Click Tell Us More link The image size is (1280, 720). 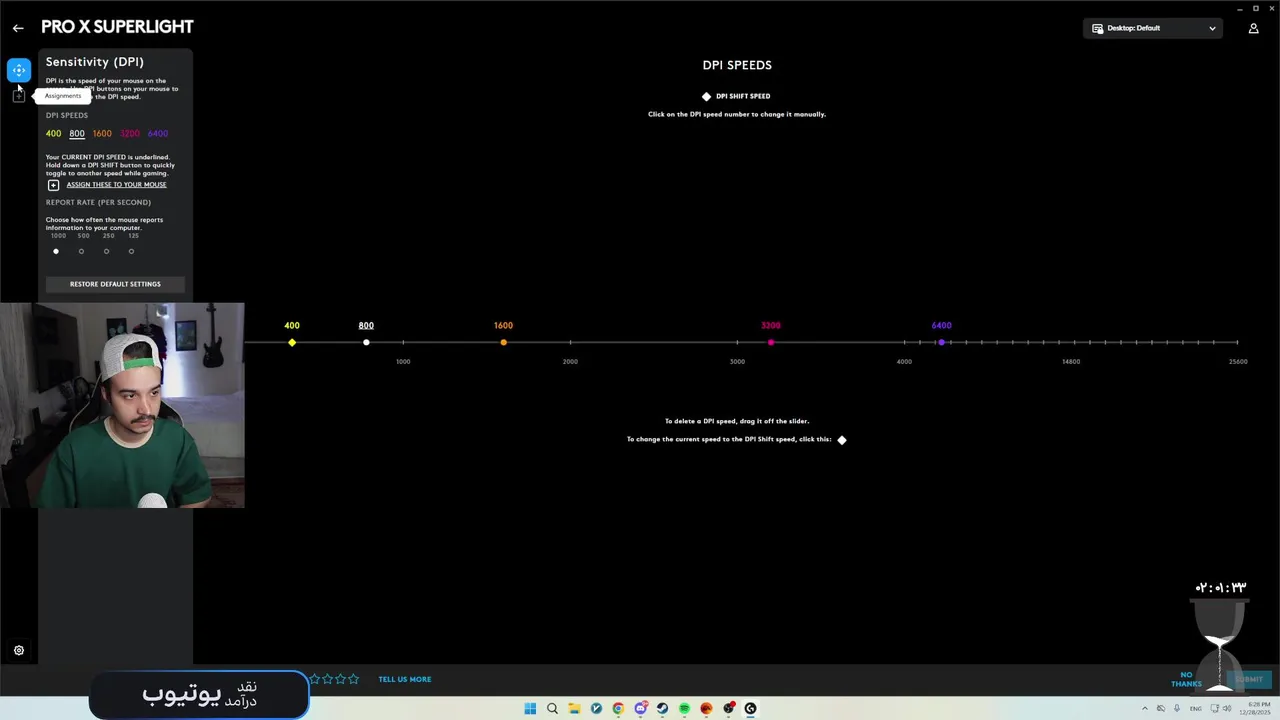point(405,679)
